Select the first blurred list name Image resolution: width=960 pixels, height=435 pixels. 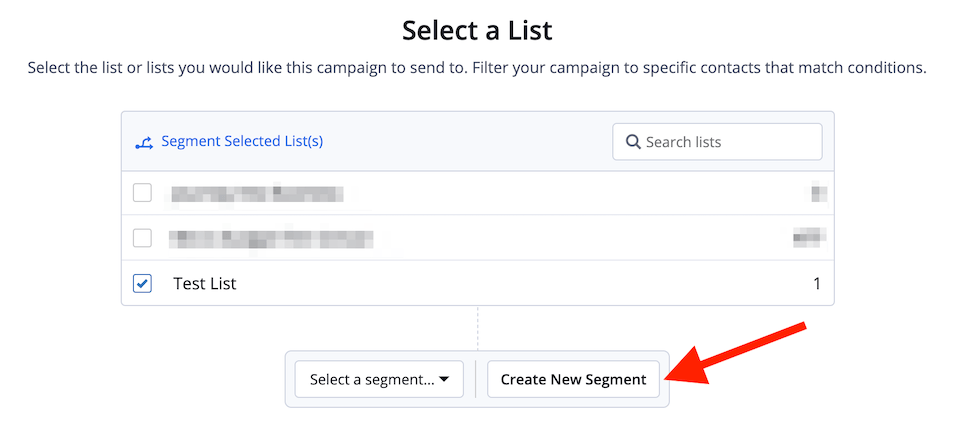tap(255, 194)
